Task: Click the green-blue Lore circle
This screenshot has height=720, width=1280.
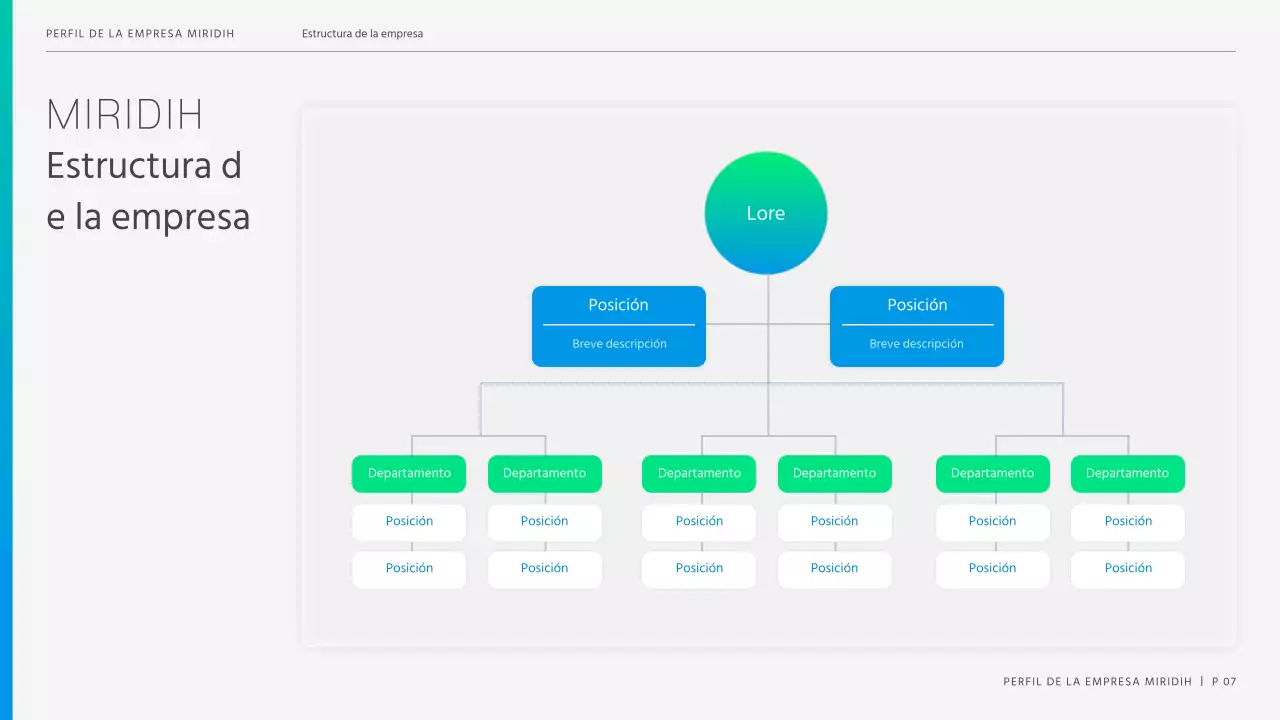Action: click(x=766, y=213)
